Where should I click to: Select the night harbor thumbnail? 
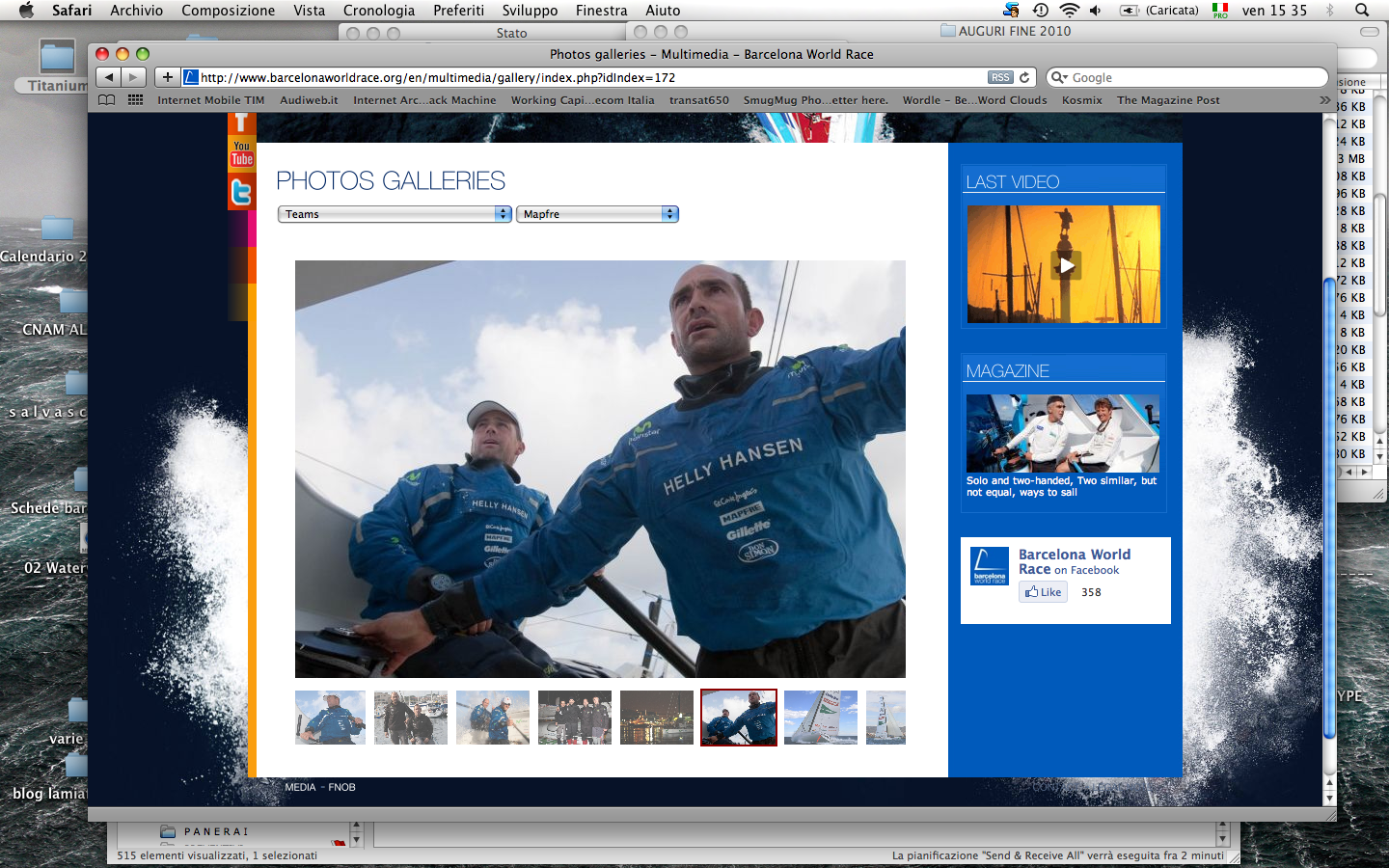pyautogui.click(x=657, y=718)
